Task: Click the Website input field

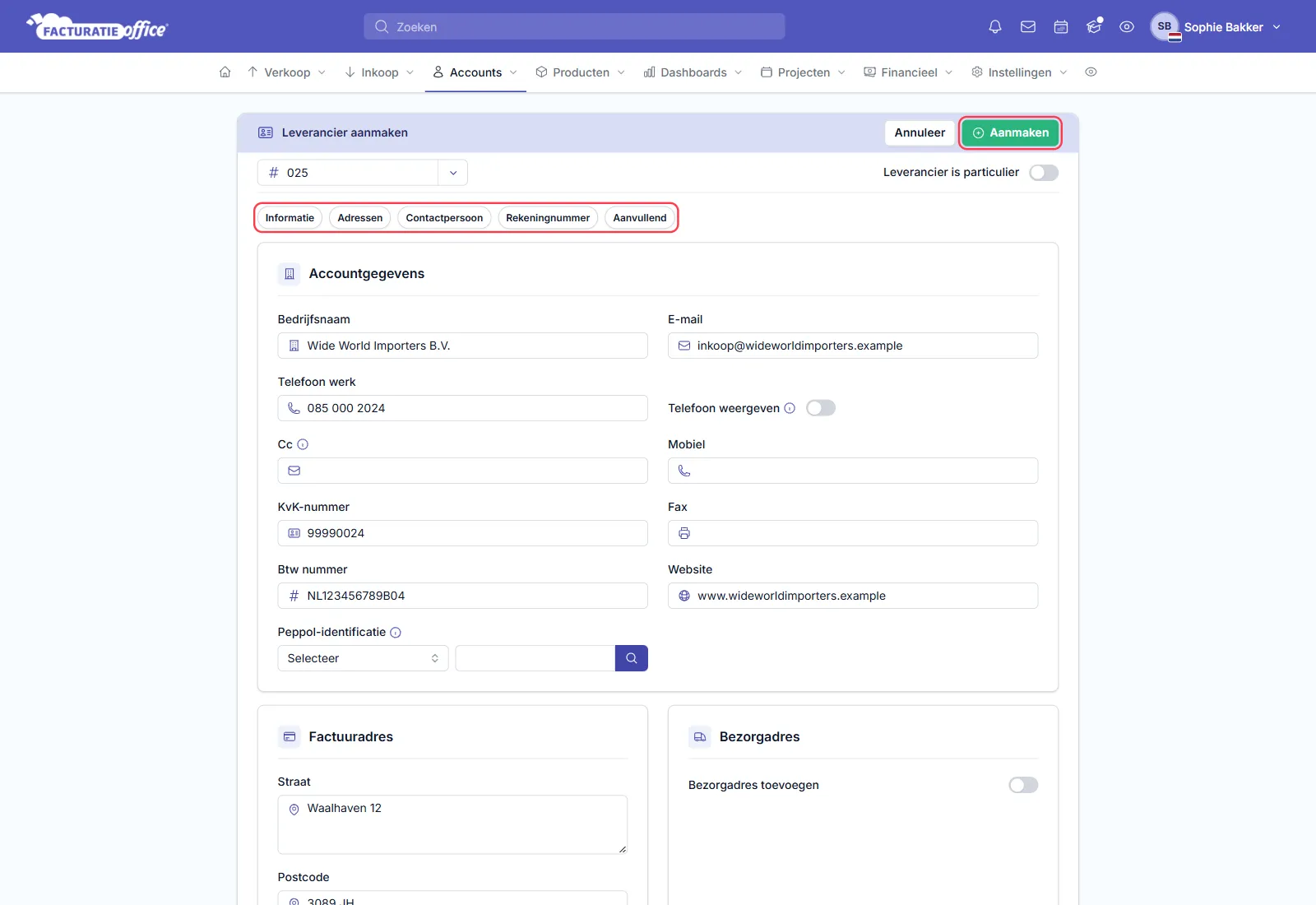Action: (853, 596)
